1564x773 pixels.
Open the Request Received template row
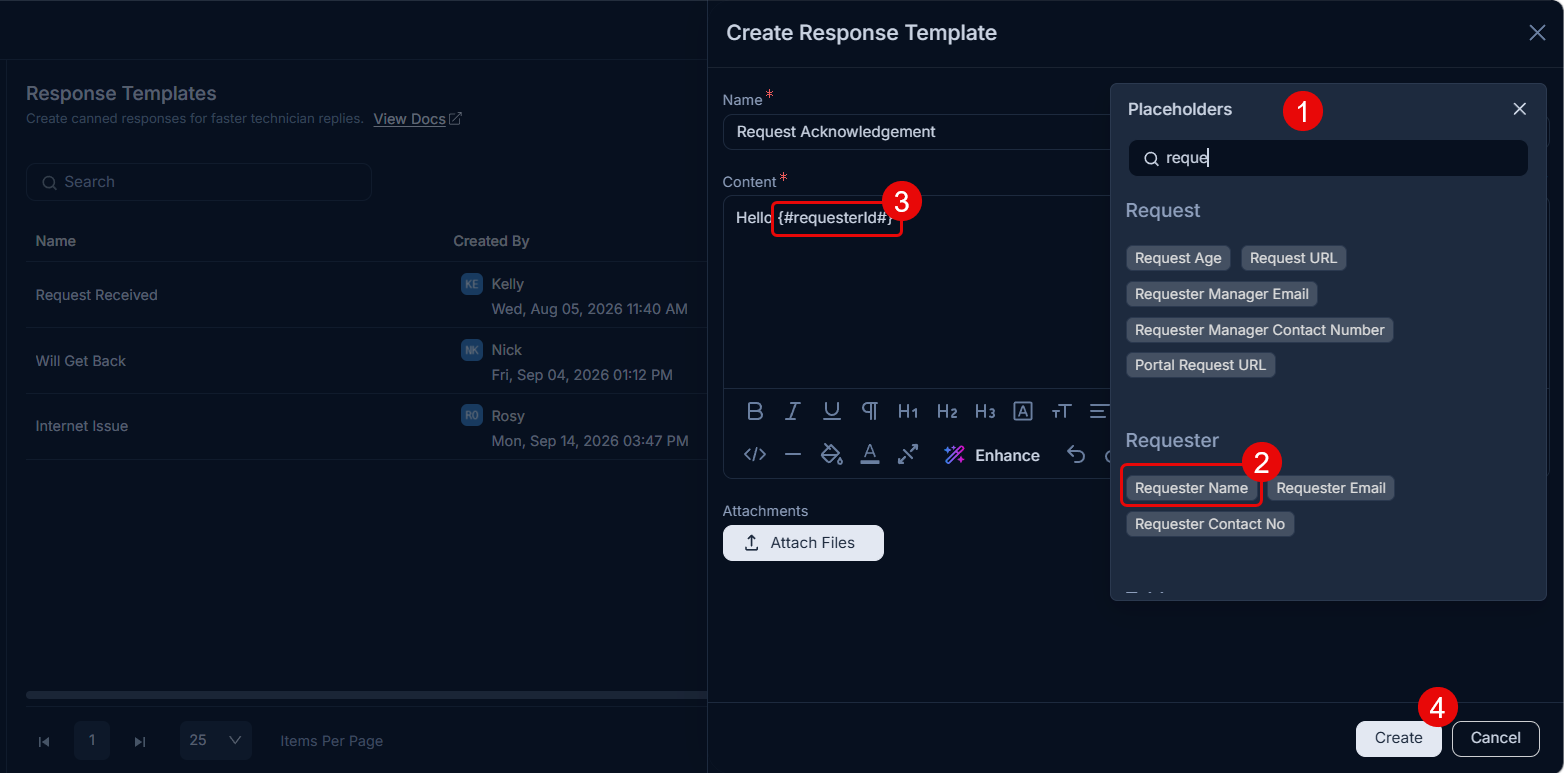366,295
